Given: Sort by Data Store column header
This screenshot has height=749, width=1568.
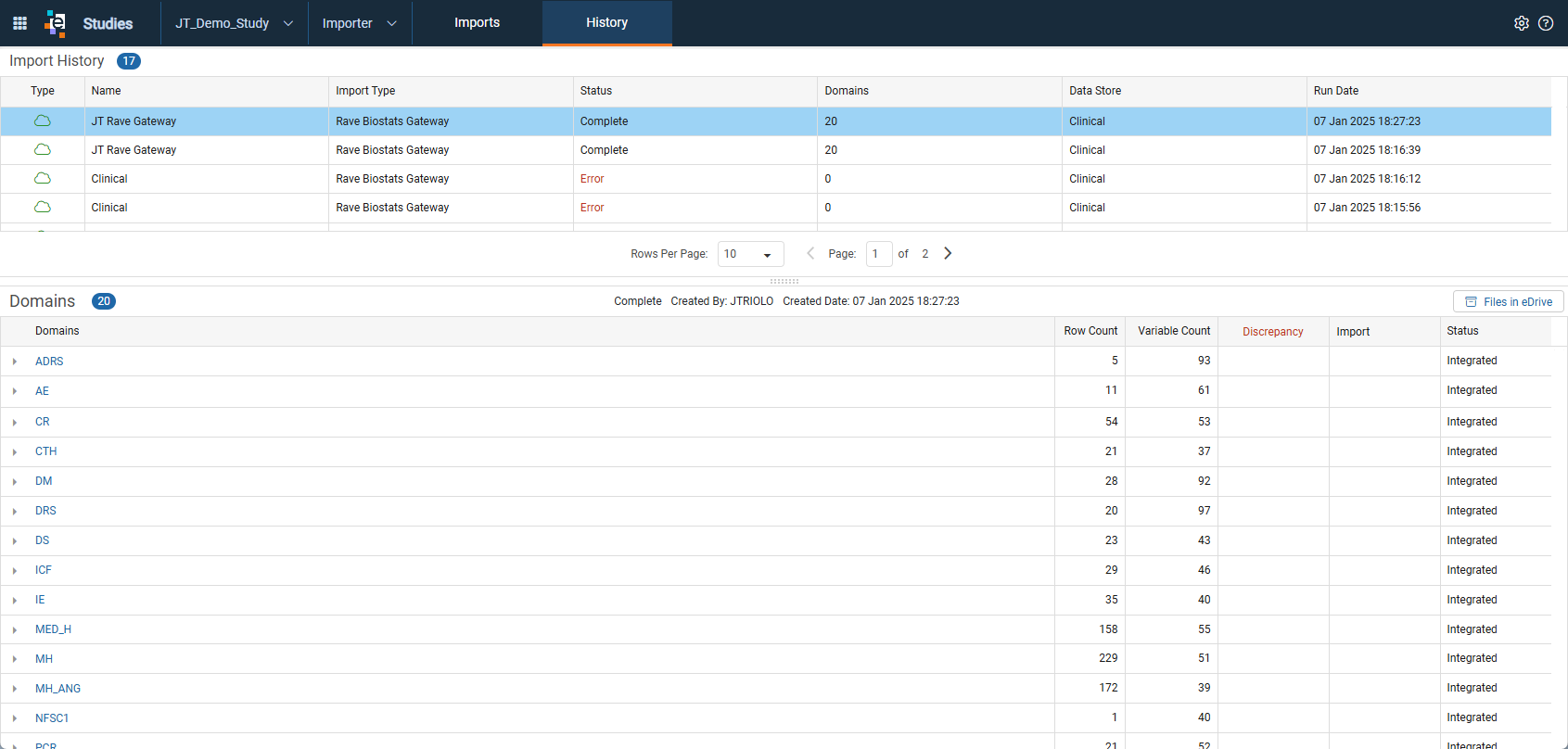Looking at the screenshot, I should coord(1184,91).
